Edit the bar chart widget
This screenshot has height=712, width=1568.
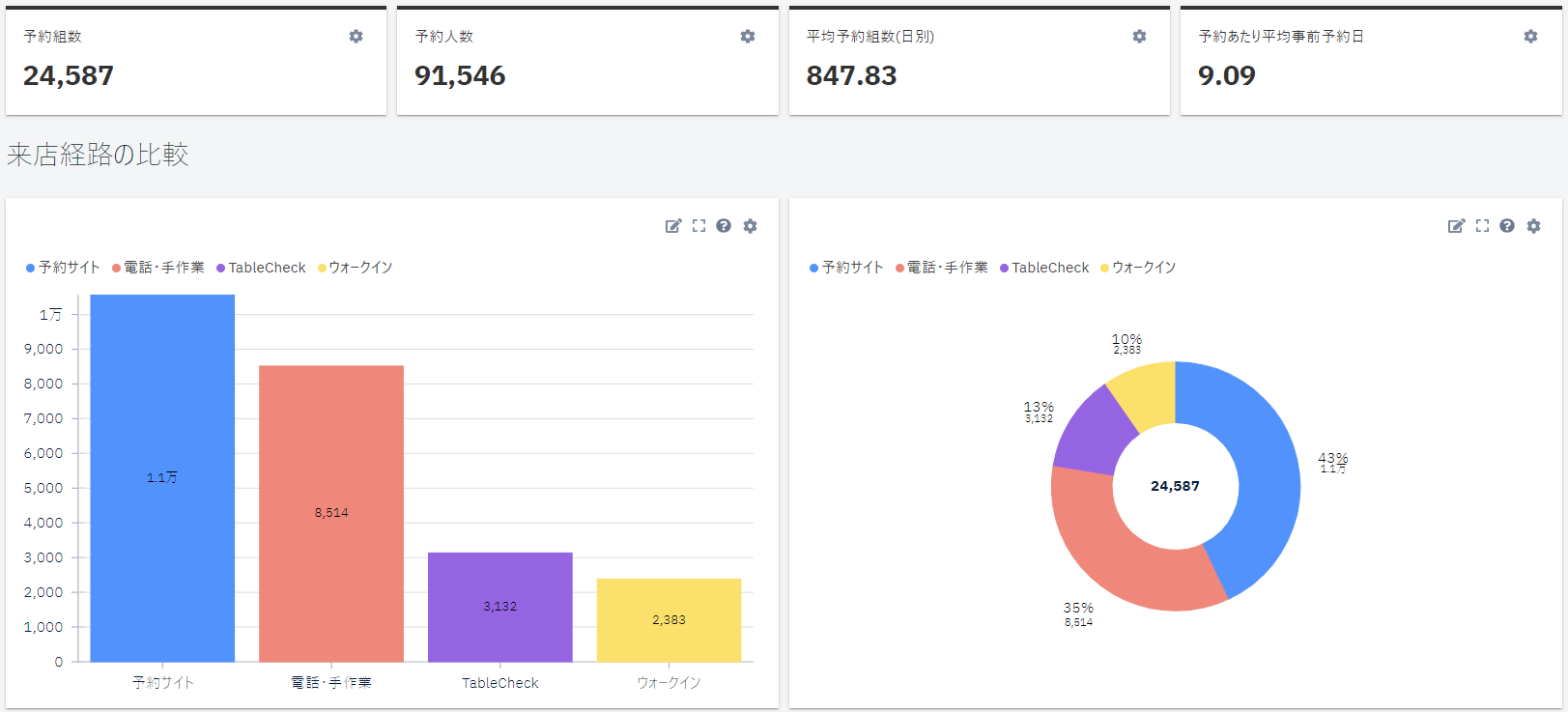pos(673,226)
